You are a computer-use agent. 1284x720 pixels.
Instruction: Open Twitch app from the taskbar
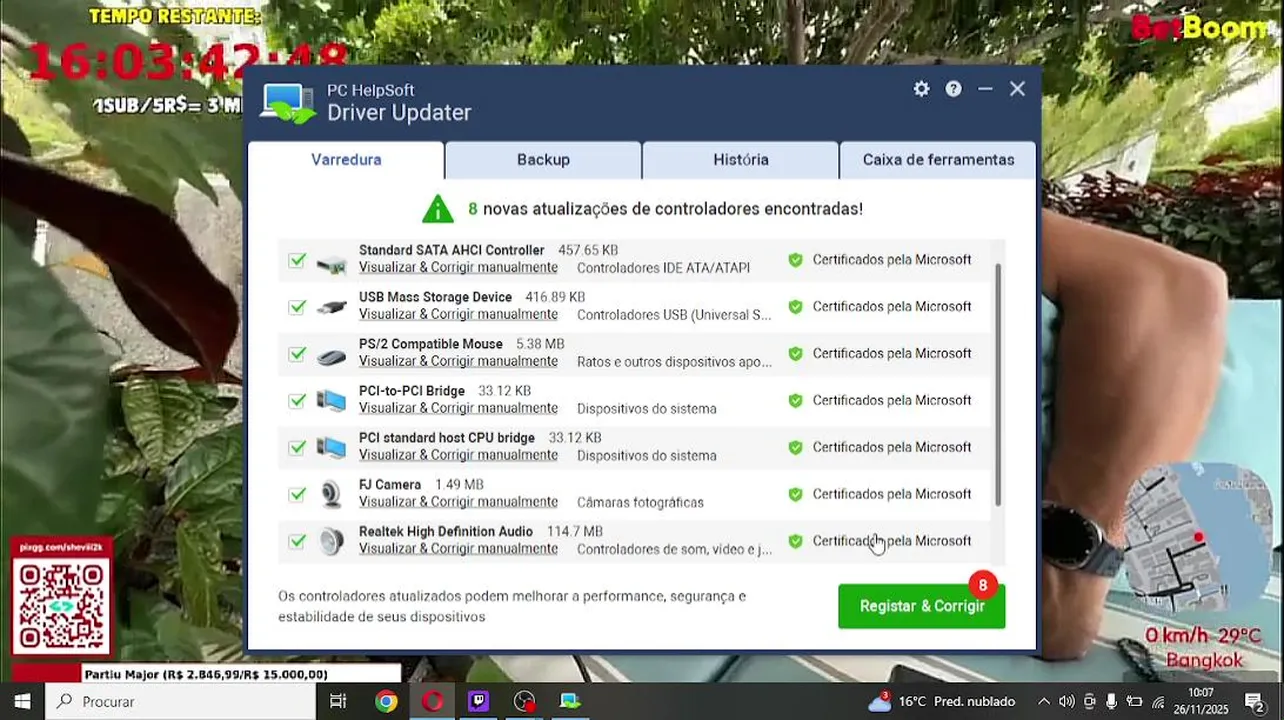click(x=478, y=701)
